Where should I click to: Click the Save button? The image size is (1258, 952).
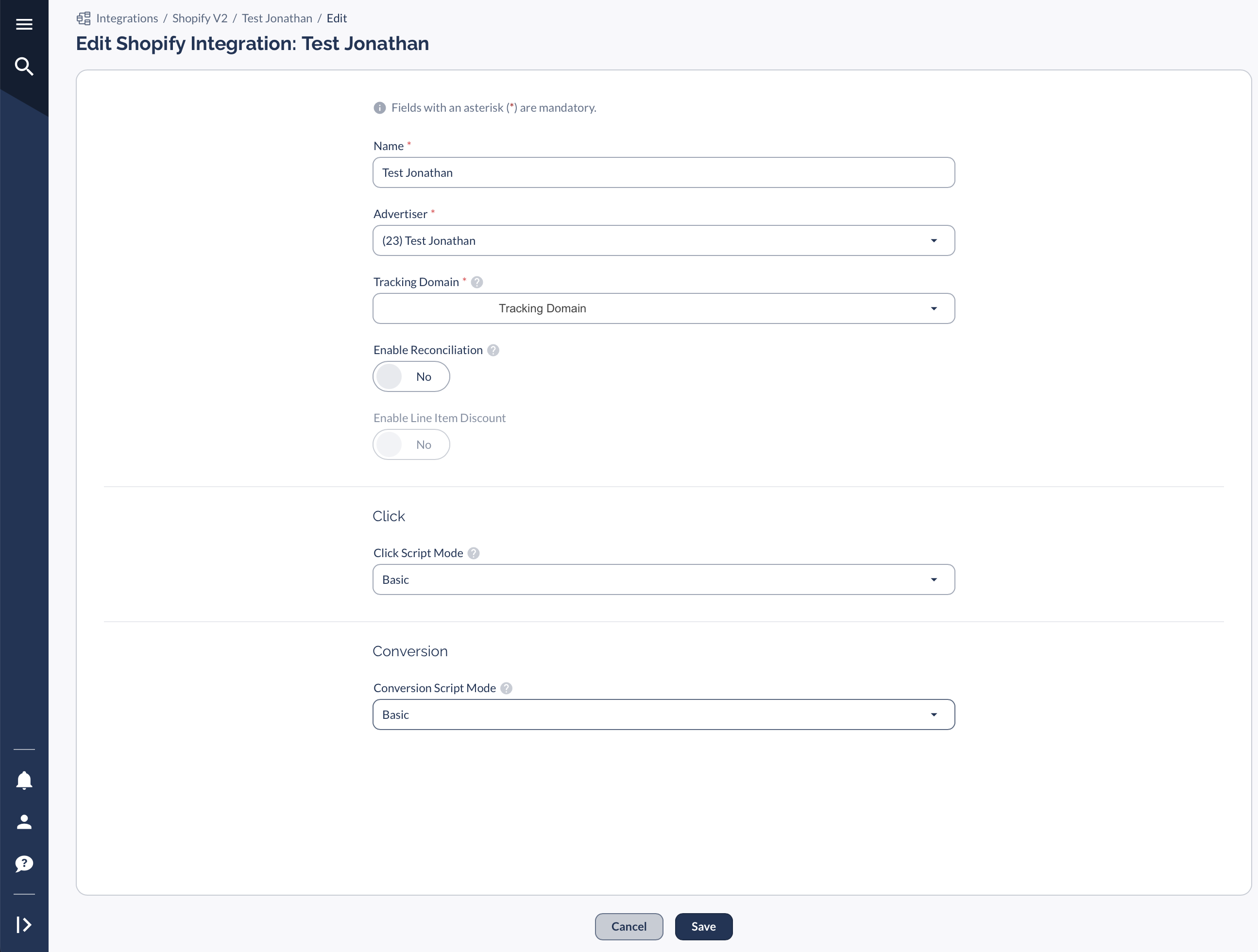[703, 926]
